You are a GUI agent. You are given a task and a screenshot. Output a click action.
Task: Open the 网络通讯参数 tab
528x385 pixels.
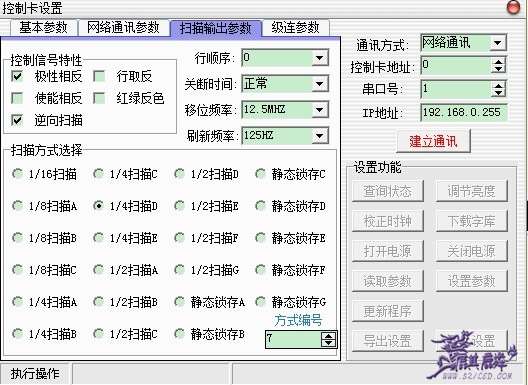click(x=123, y=28)
